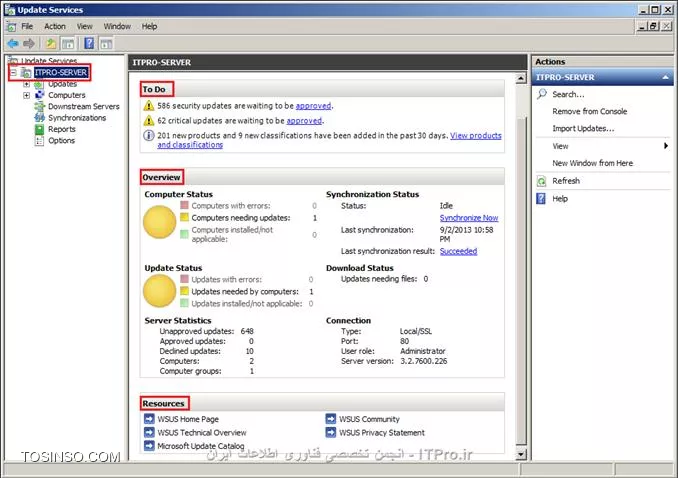678x478 pixels.
Task: Select Import Updates action
Action: 583,128
